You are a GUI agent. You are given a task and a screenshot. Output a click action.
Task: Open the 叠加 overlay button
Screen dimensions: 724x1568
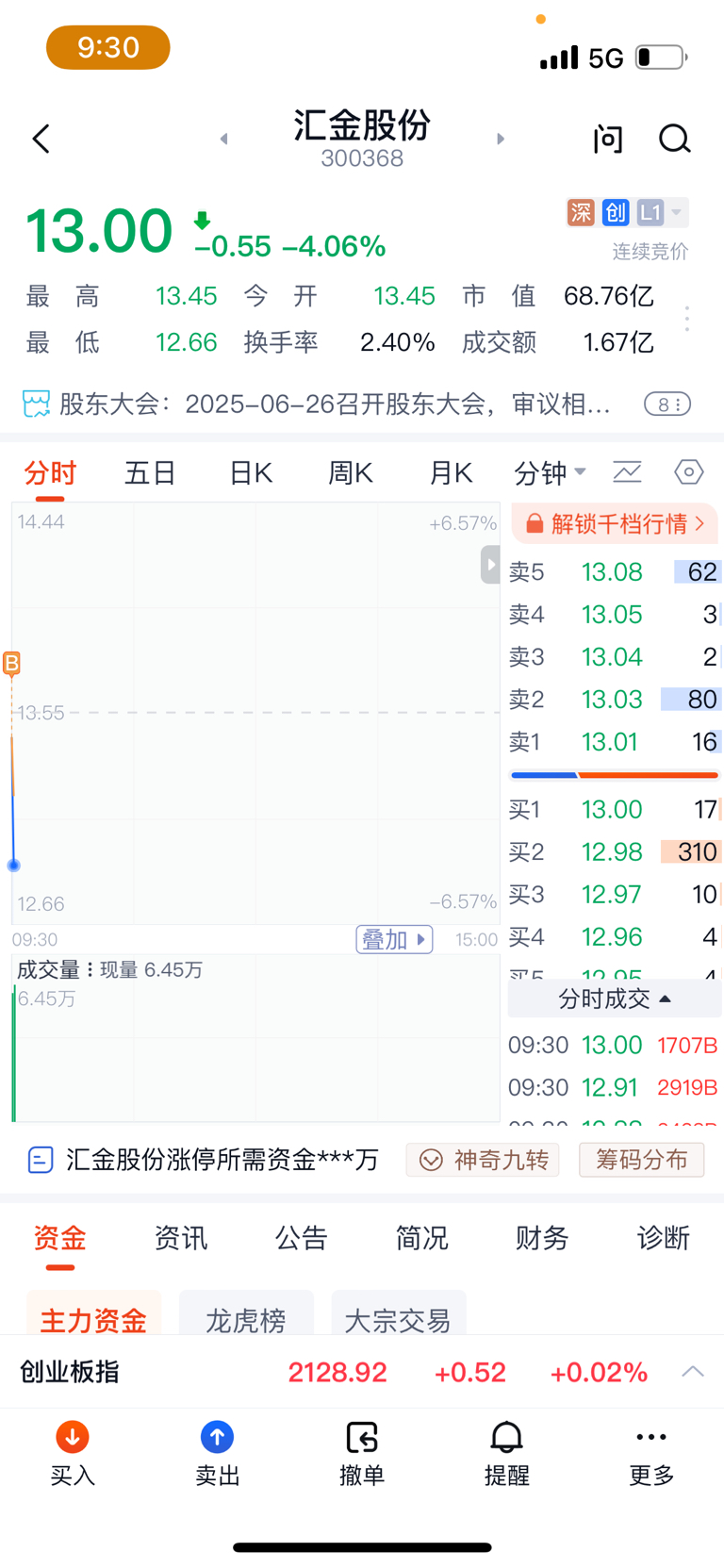click(x=394, y=940)
